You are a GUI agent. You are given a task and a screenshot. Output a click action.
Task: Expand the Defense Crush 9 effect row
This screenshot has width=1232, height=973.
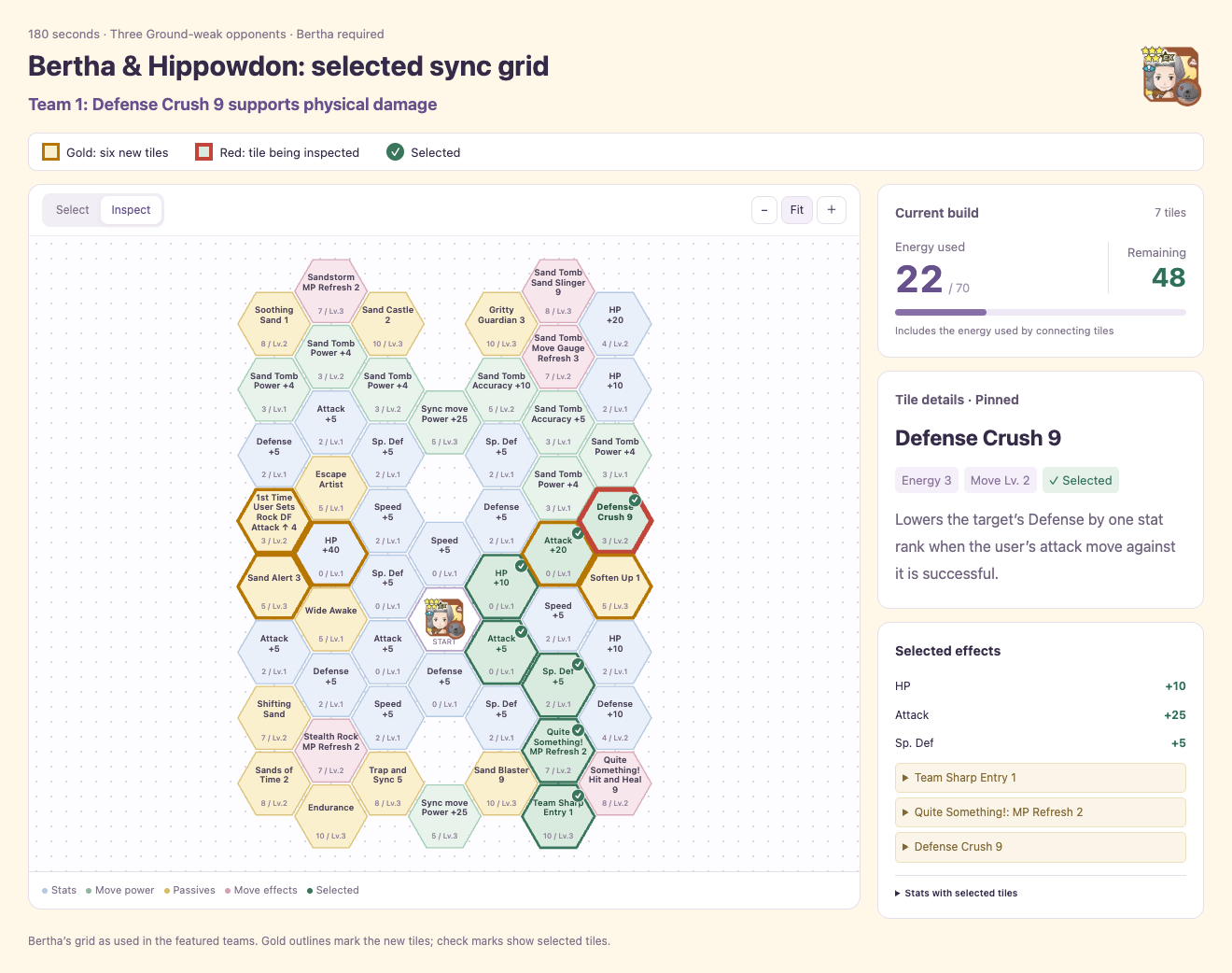[1040, 847]
